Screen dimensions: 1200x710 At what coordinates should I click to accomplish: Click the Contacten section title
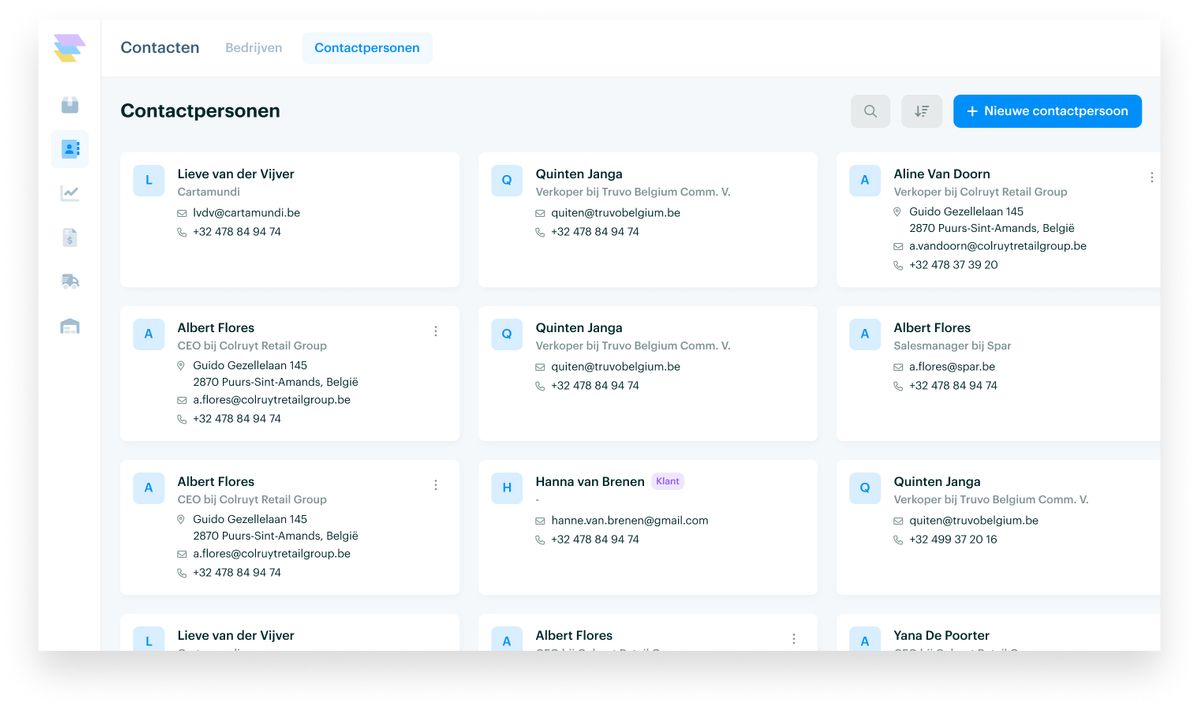(x=160, y=47)
